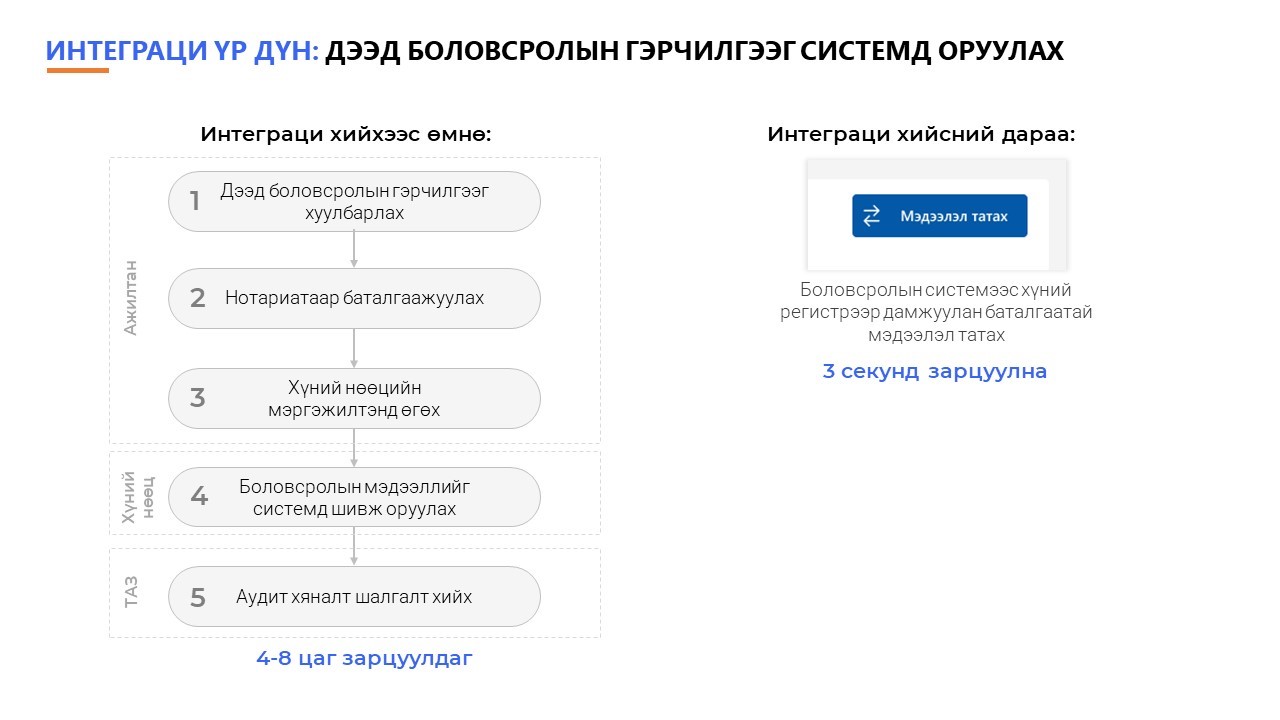Click the Мэдээлэл татах button
This screenshot has width=1280, height=720.
tap(939, 216)
